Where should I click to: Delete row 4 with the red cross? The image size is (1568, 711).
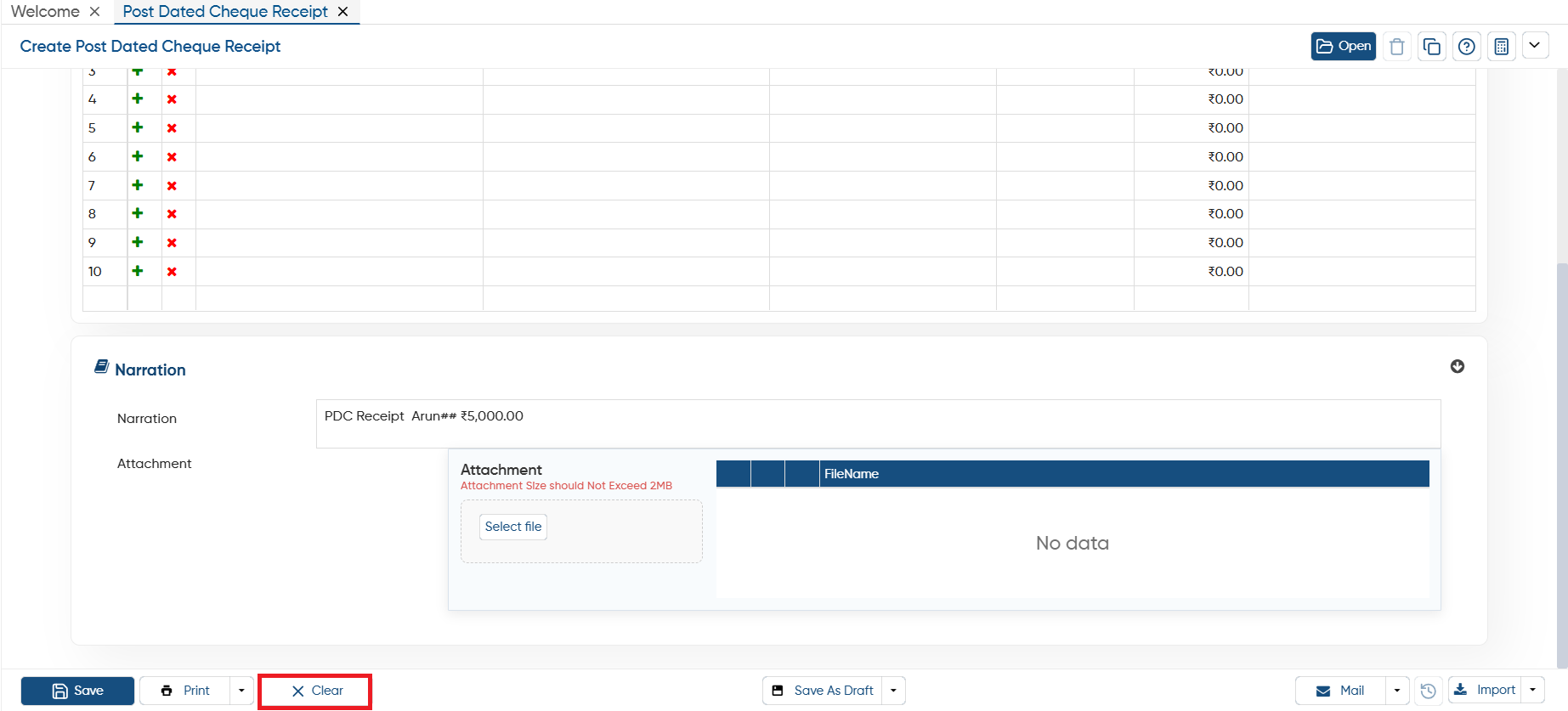(172, 99)
